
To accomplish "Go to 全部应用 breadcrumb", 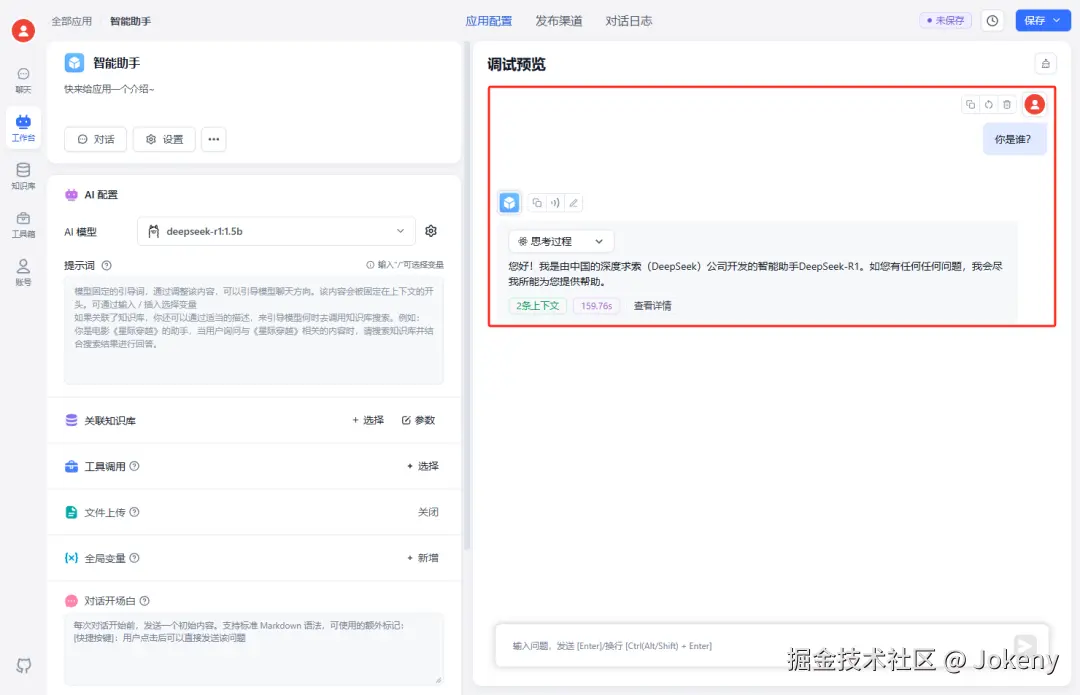I will click(x=72, y=21).
